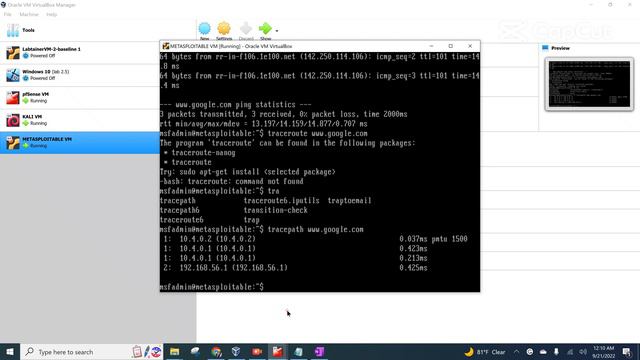640x360 pixels.
Task: Click the 'www.google.com ping statistics' line
Action: point(236,104)
